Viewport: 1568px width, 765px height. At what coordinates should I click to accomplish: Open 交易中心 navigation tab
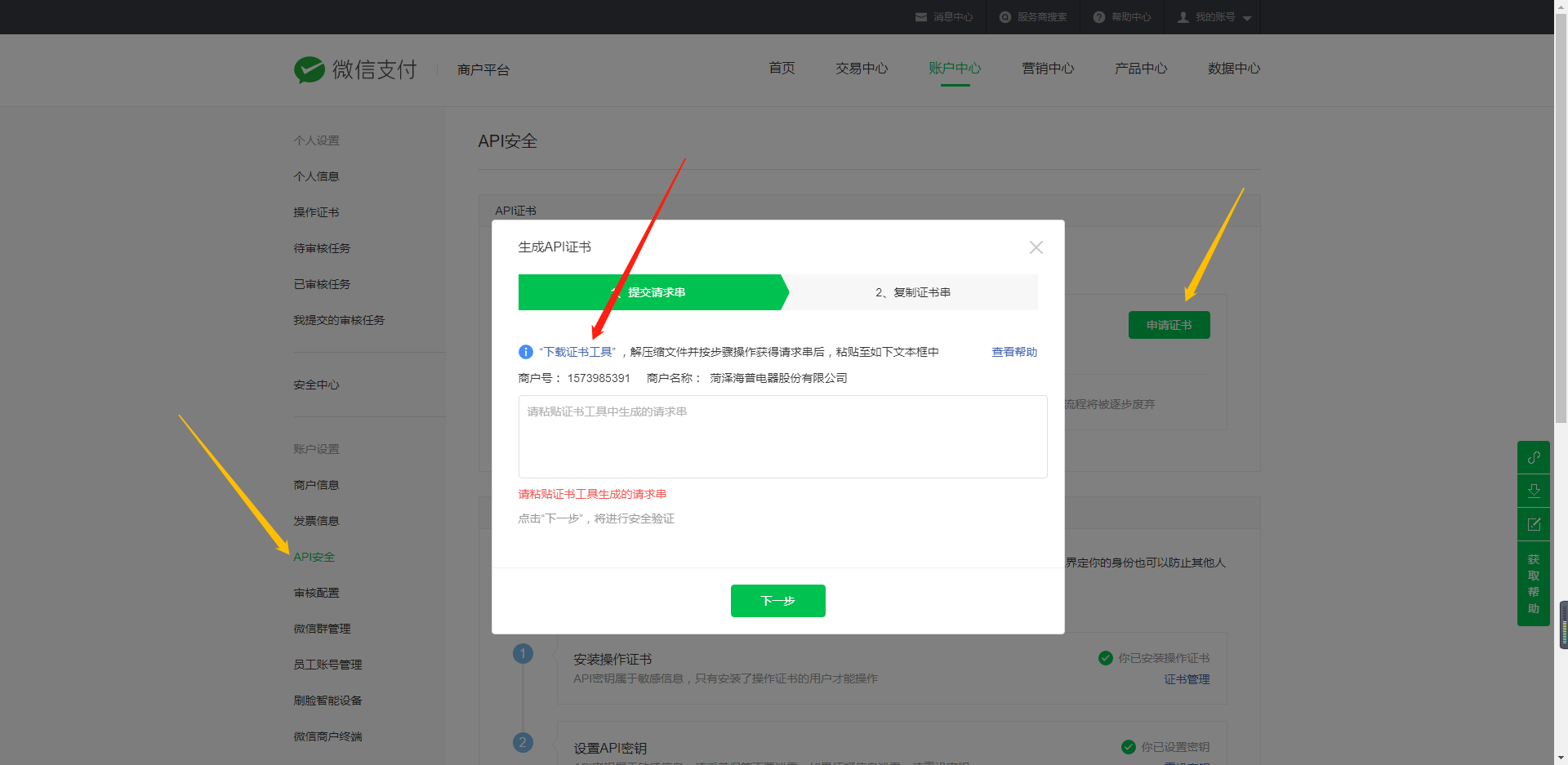(x=862, y=69)
